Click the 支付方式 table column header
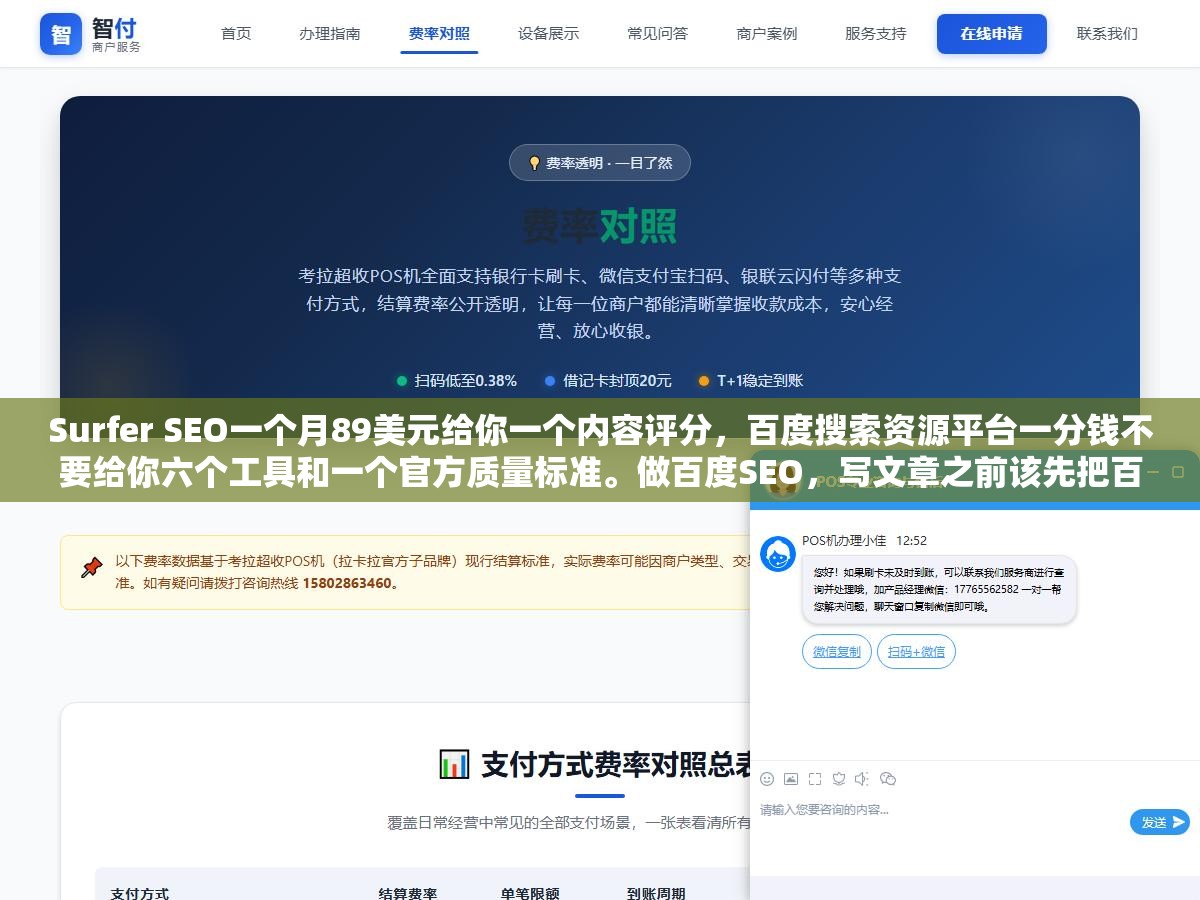Viewport: 1200px width, 900px height. point(140,893)
